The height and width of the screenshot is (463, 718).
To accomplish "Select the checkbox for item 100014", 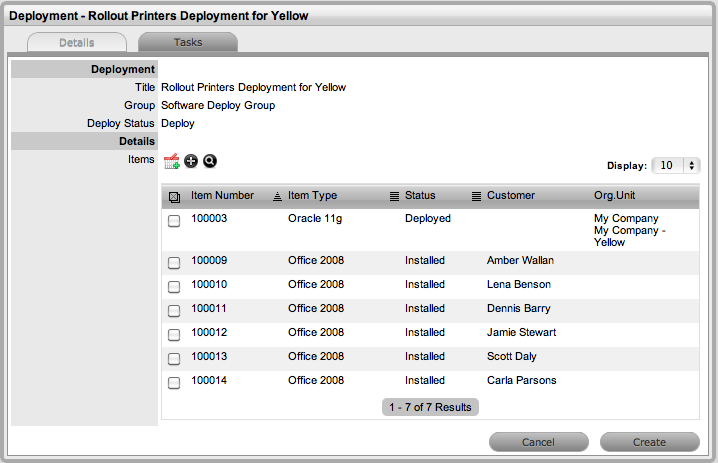I will point(174,382).
